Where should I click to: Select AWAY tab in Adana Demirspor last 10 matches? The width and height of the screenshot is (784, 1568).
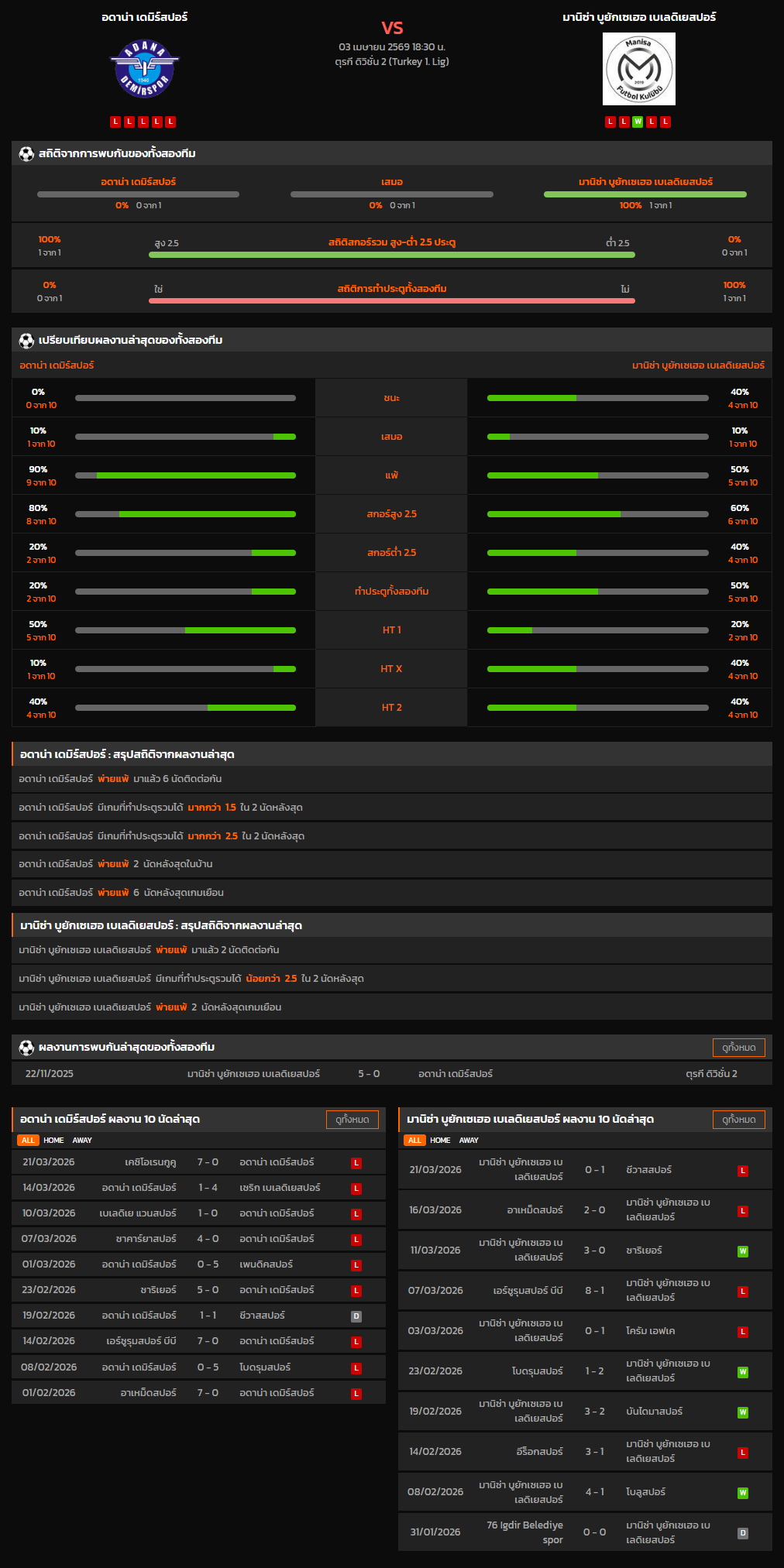pyautogui.click(x=82, y=1141)
